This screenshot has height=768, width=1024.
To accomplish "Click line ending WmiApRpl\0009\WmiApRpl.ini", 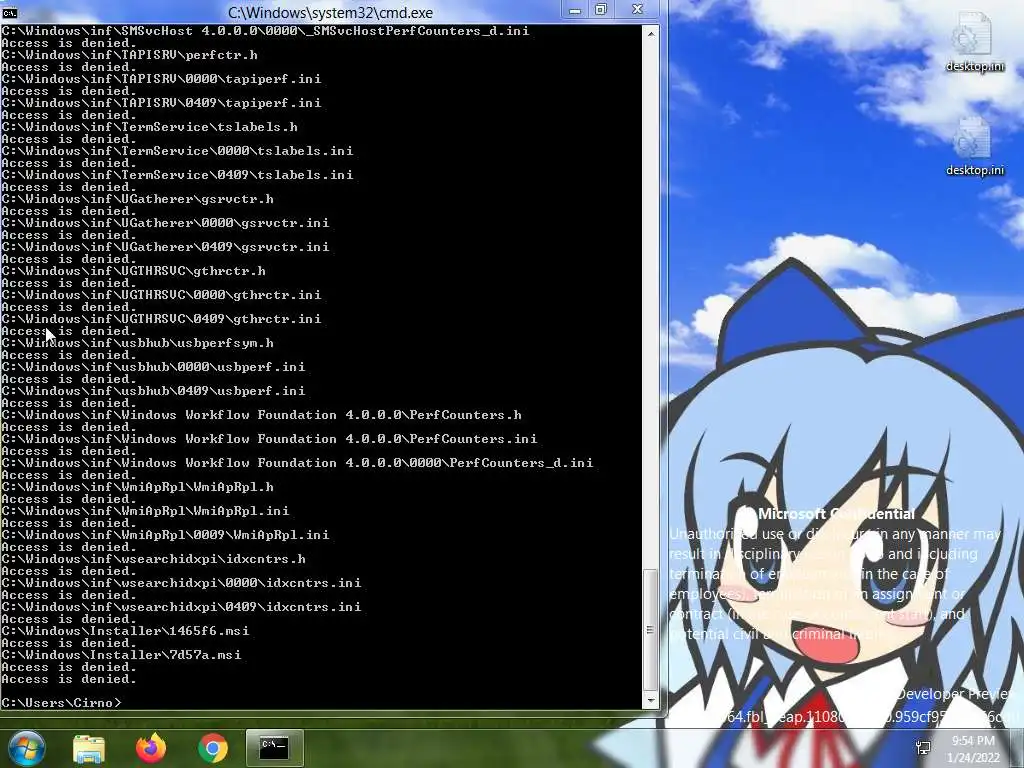I will coord(165,535).
